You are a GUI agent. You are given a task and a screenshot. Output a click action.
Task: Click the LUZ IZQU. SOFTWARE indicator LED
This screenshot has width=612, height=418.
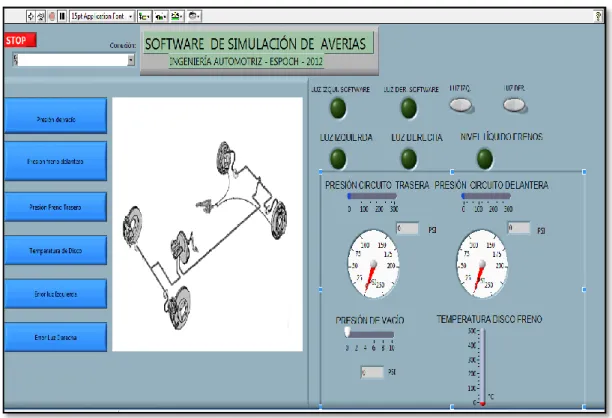pyautogui.click(x=338, y=108)
